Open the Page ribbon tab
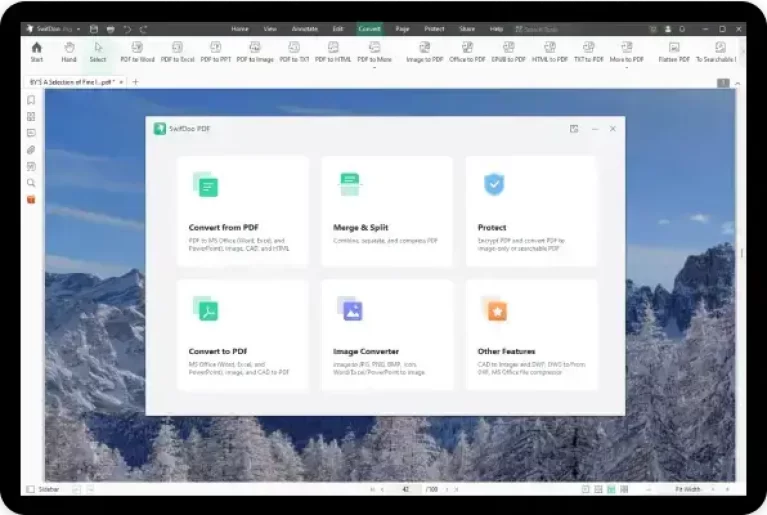The height and width of the screenshot is (515, 767). (403, 29)
